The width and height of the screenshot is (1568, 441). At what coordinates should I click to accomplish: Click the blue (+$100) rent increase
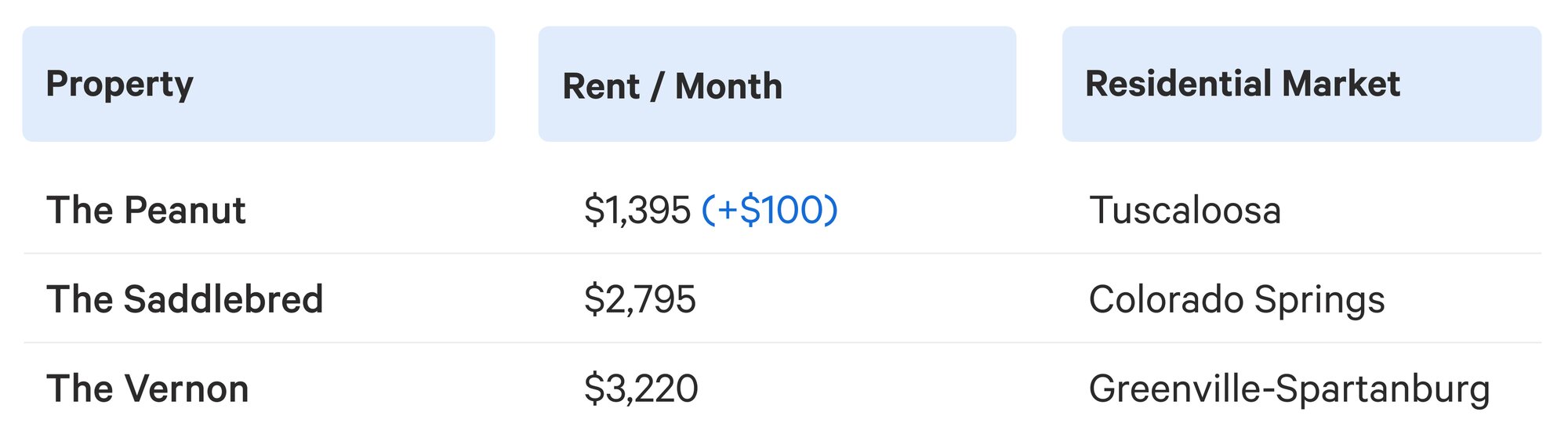(x=770, y=210)
